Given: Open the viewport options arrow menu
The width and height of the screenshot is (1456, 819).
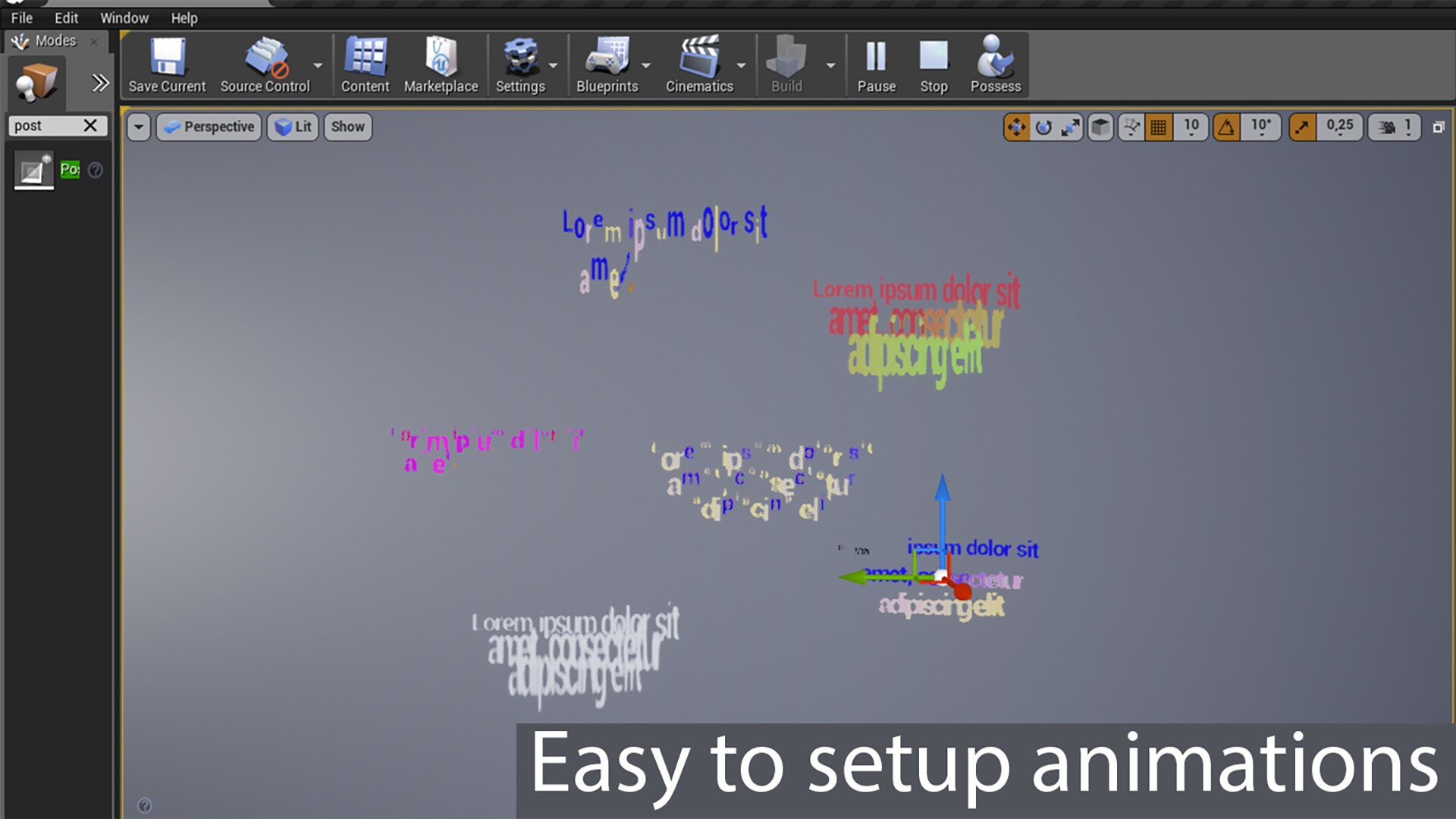Looking at the screenshot, I should pyautogui.click(x=139, y=127).
